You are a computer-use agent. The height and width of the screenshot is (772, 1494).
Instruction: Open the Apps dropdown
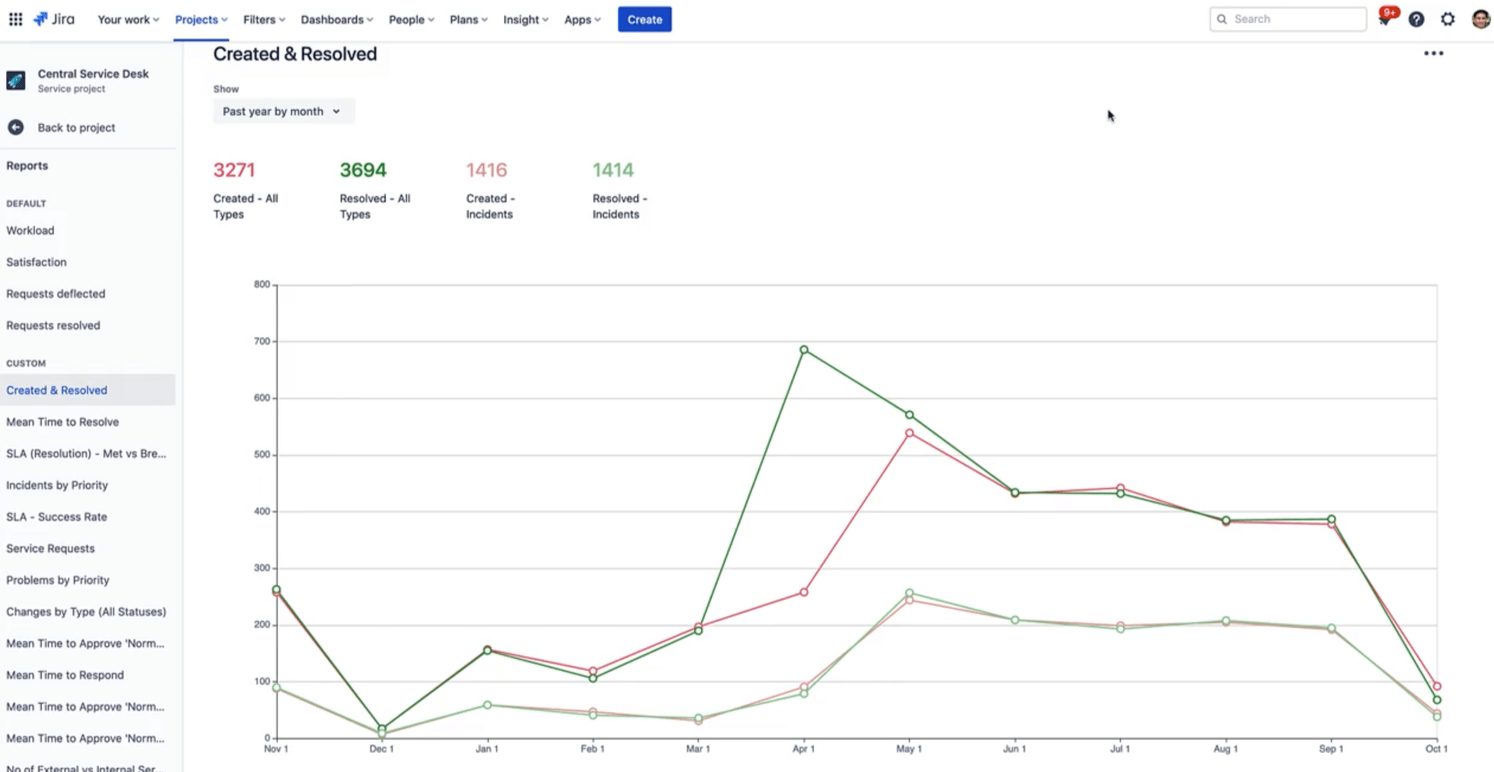pos(582,18)
